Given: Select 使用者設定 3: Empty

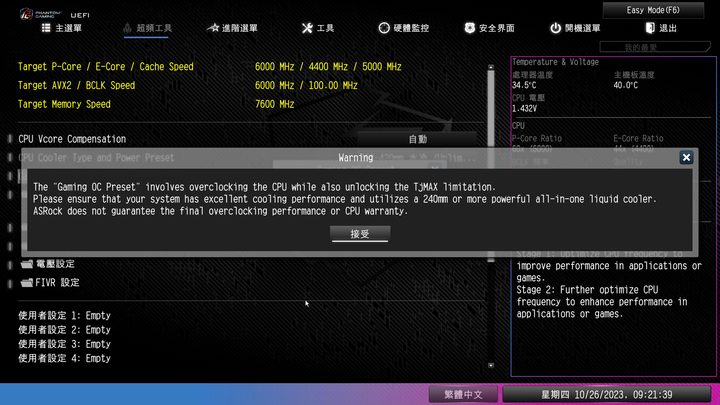Looking at the screenshot, I should 64,344.
